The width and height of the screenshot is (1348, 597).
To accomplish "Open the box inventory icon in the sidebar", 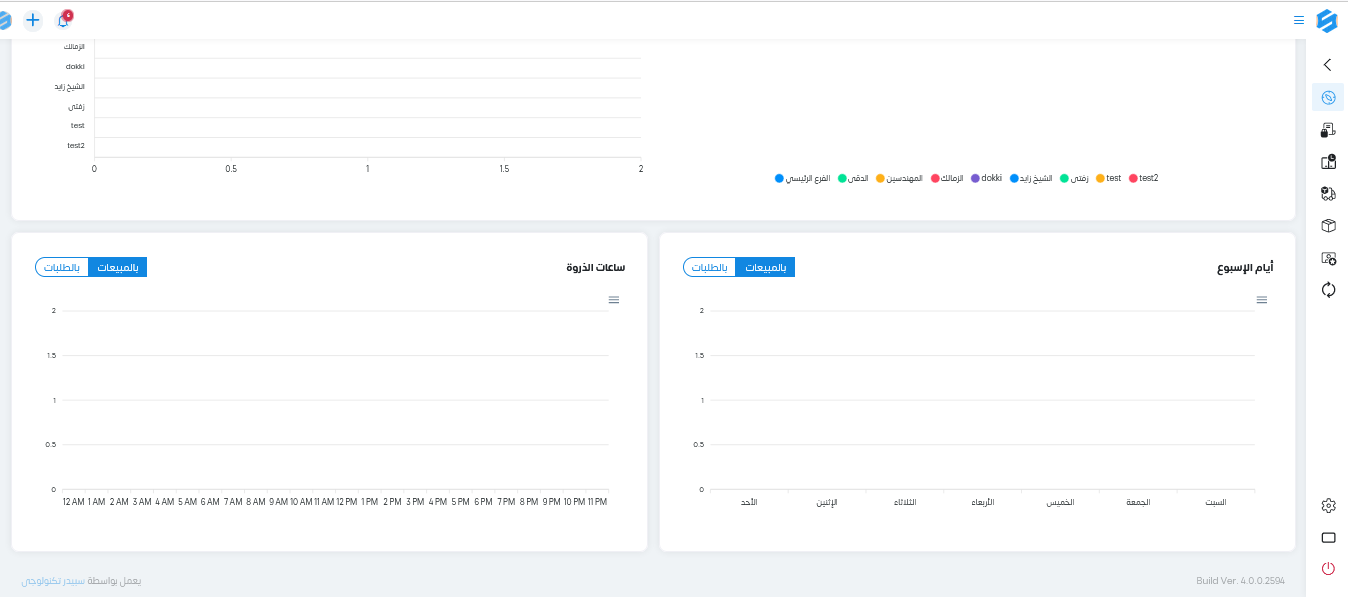I will [x=1328, y=225].
